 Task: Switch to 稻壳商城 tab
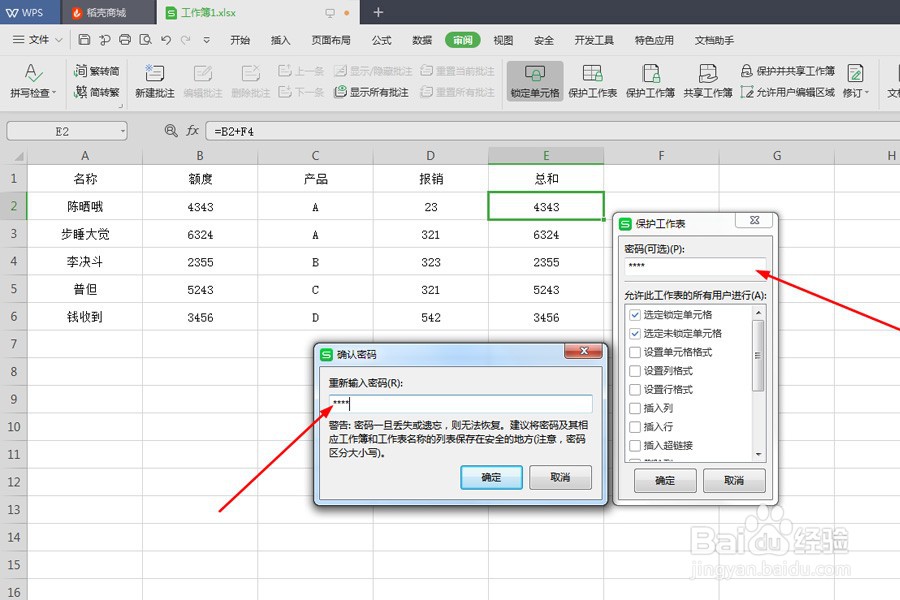(x=107, y=13)
